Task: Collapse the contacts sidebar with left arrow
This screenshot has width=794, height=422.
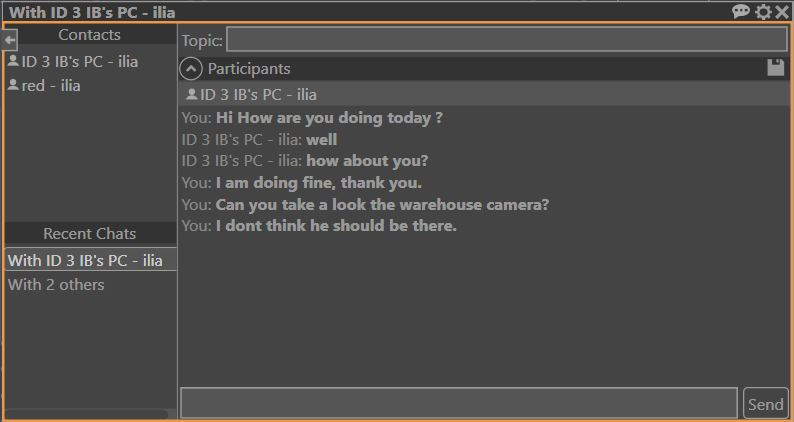Action: coord(10,39)
